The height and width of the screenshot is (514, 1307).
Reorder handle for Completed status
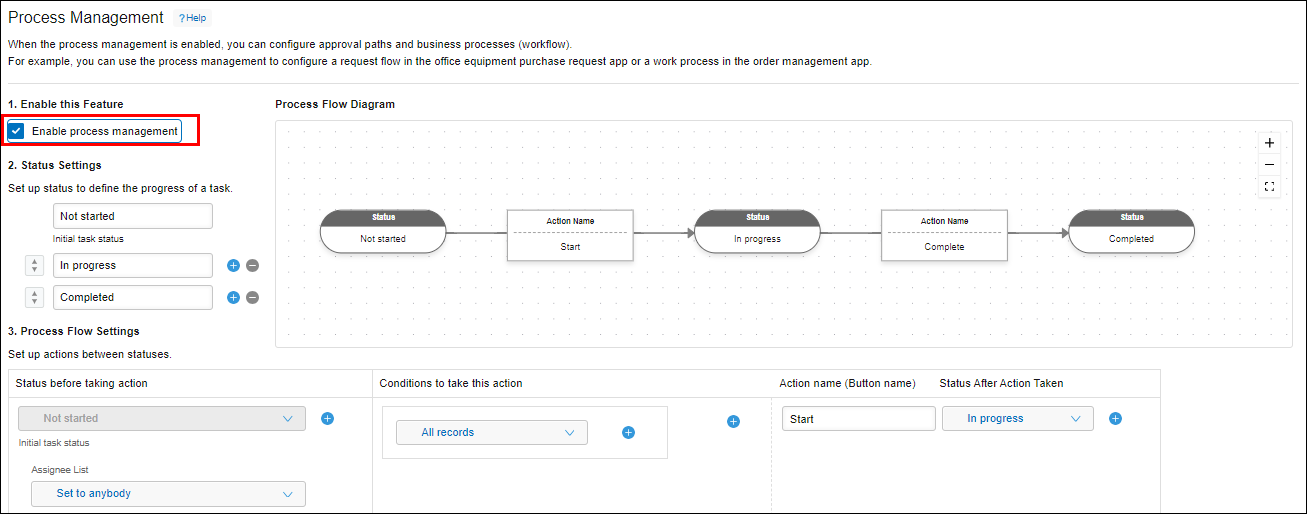[x=34, y=297]
